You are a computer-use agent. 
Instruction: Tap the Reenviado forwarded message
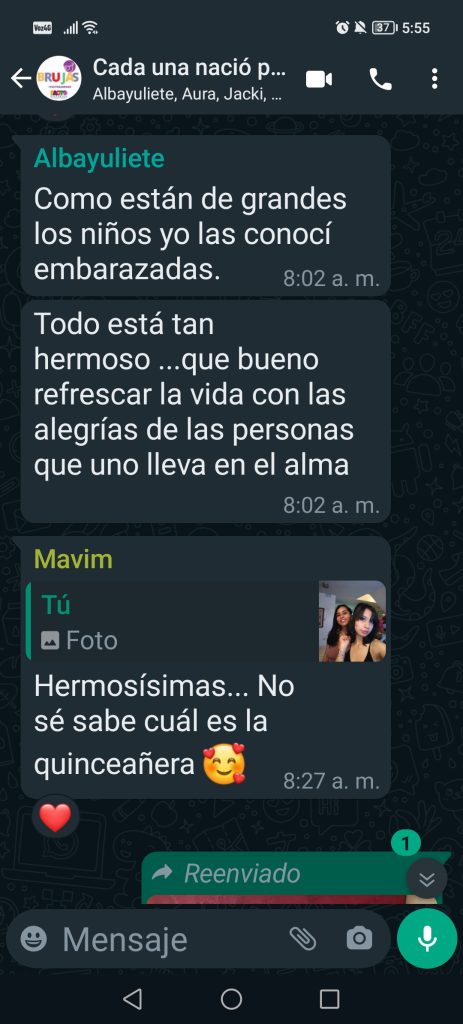tap(292, 877)
